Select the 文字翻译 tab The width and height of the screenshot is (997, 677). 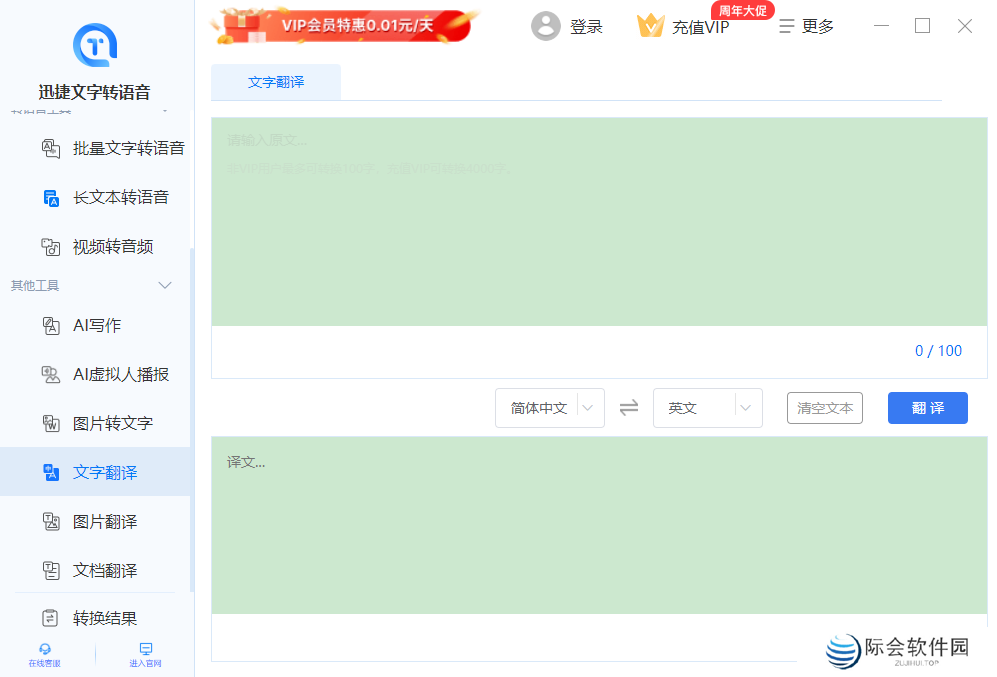pos(275,83)
